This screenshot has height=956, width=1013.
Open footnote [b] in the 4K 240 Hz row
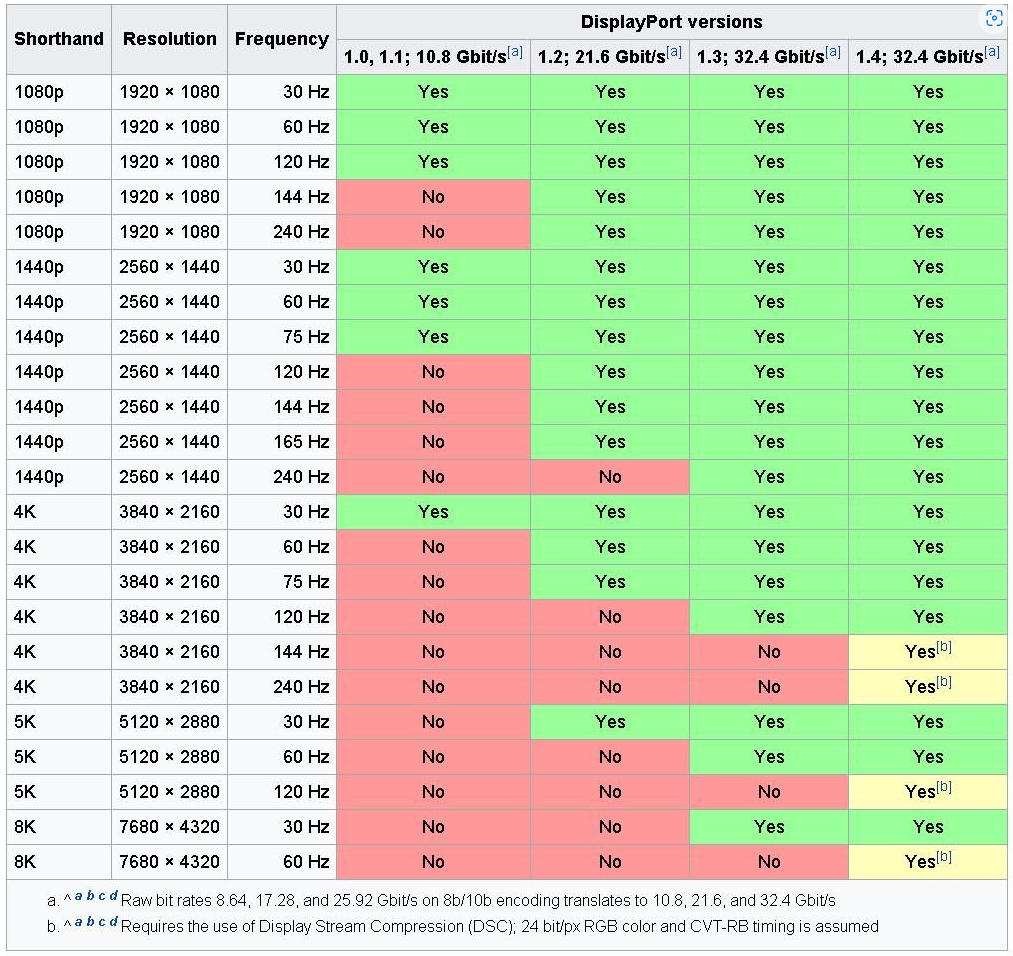944,681
